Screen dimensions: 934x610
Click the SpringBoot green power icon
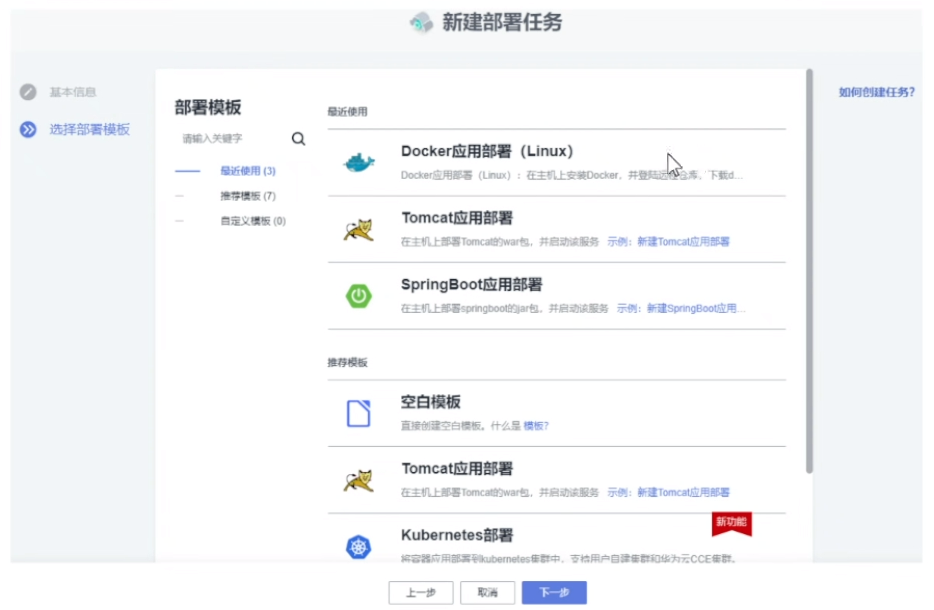tap(359, 295)
